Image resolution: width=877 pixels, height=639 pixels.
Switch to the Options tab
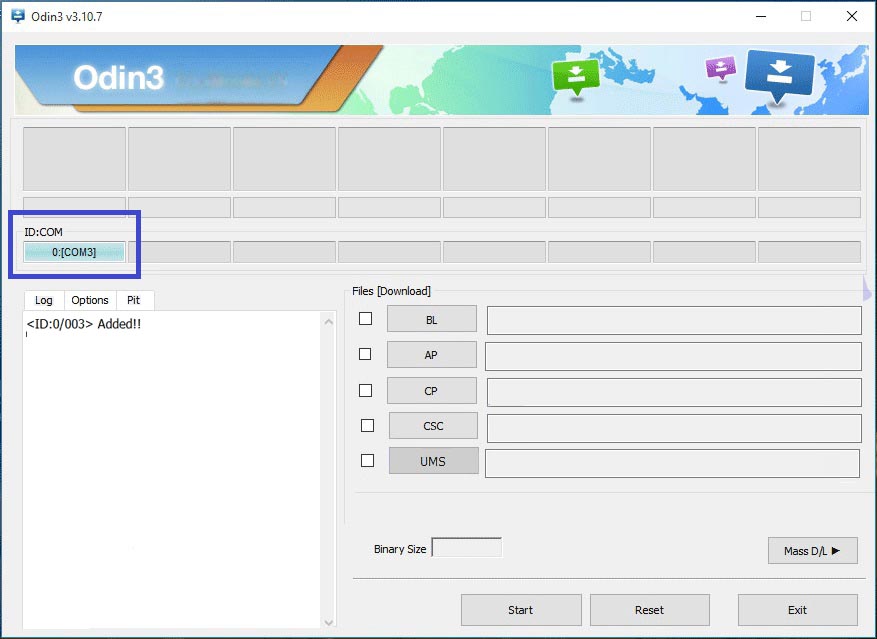pos(89,300)
